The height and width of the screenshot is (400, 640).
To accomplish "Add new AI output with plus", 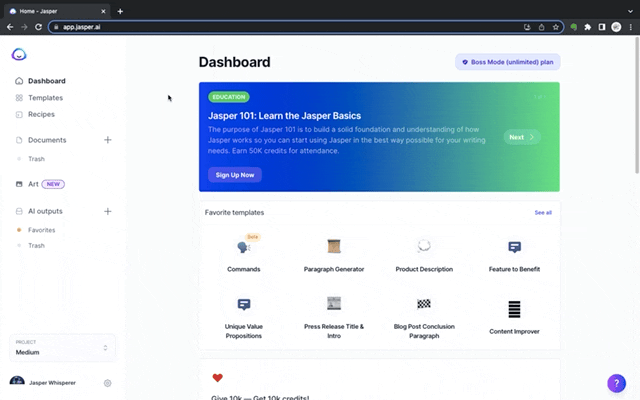I will pyautogui.click(x=108, y=211).
